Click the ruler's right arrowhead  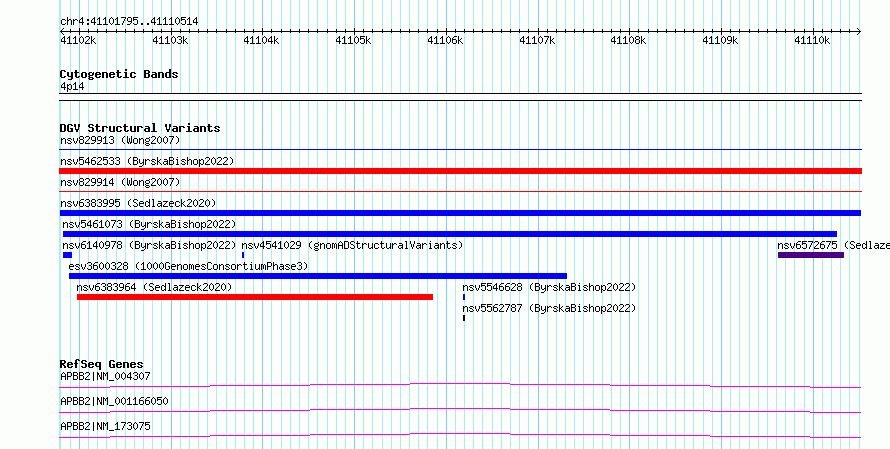(x=859, y=31)
